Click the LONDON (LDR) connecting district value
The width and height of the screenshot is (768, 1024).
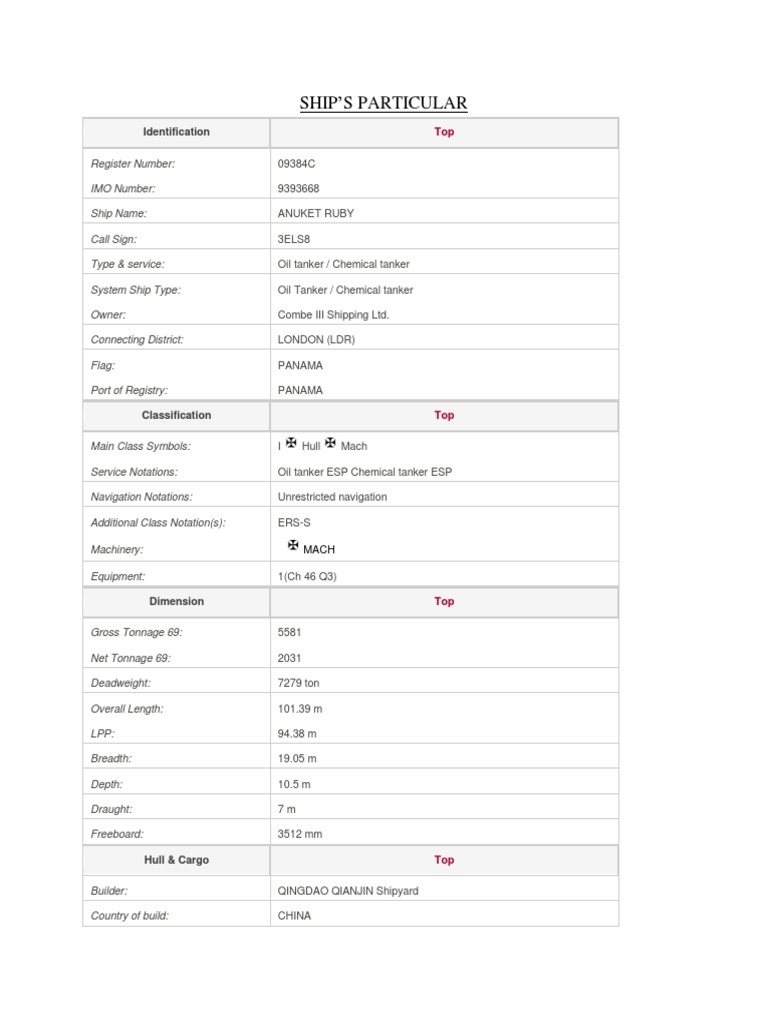coord(316,340)
